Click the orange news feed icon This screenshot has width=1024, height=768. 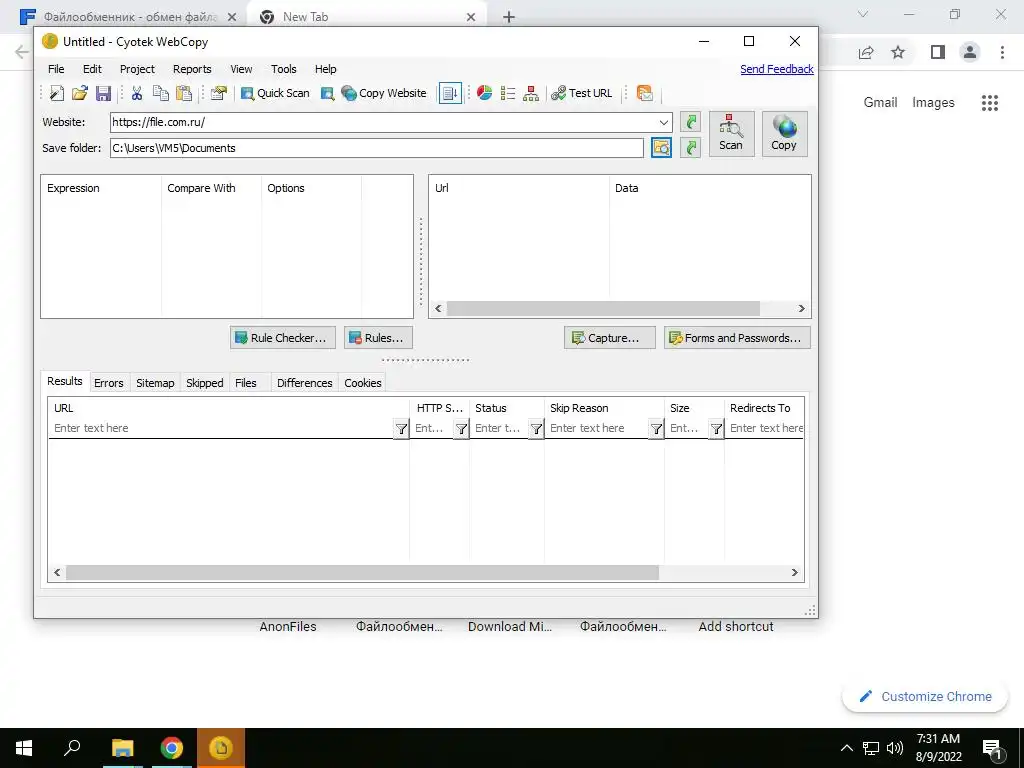(645, 93)
